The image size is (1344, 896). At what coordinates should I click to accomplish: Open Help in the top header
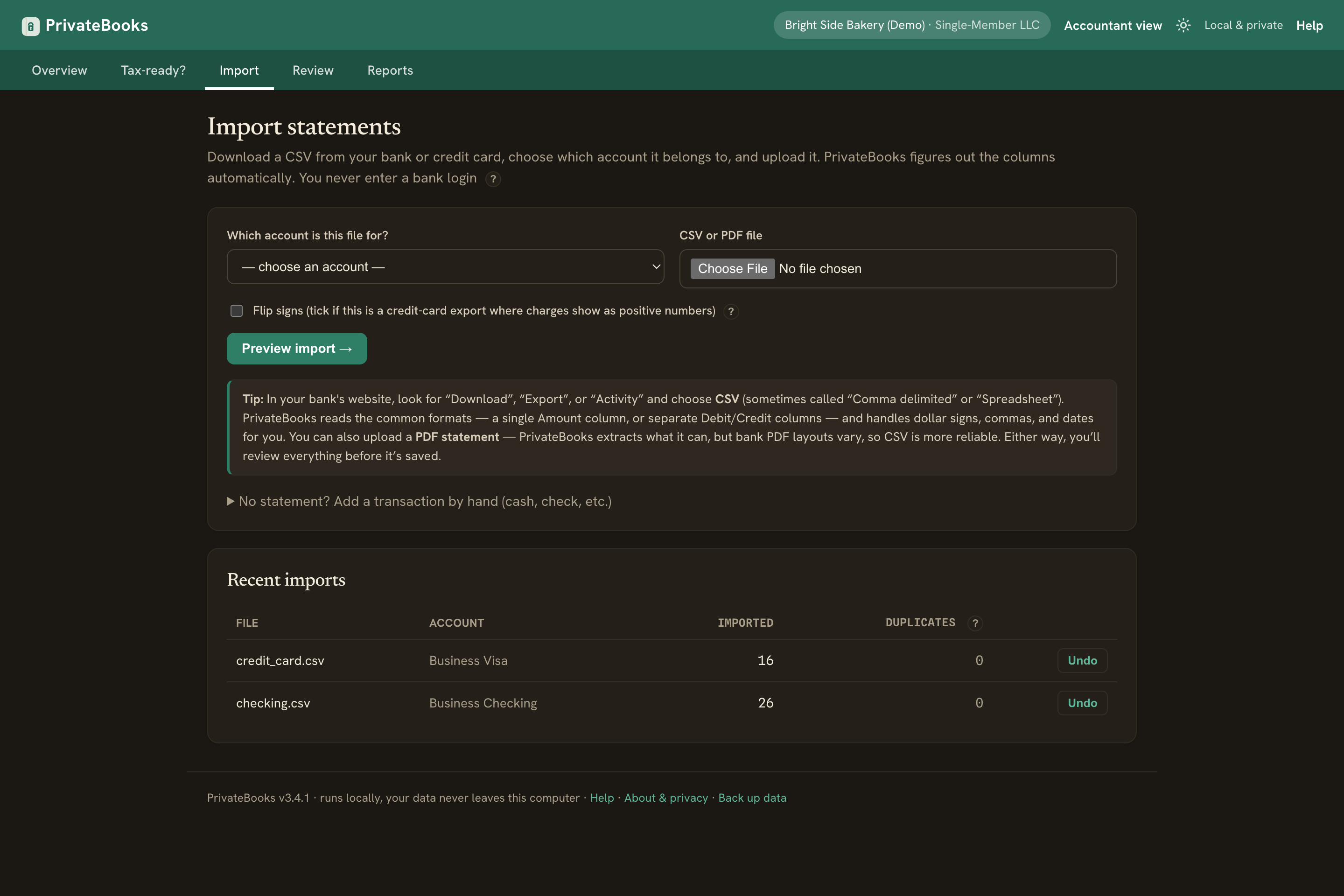(1309, 26)
